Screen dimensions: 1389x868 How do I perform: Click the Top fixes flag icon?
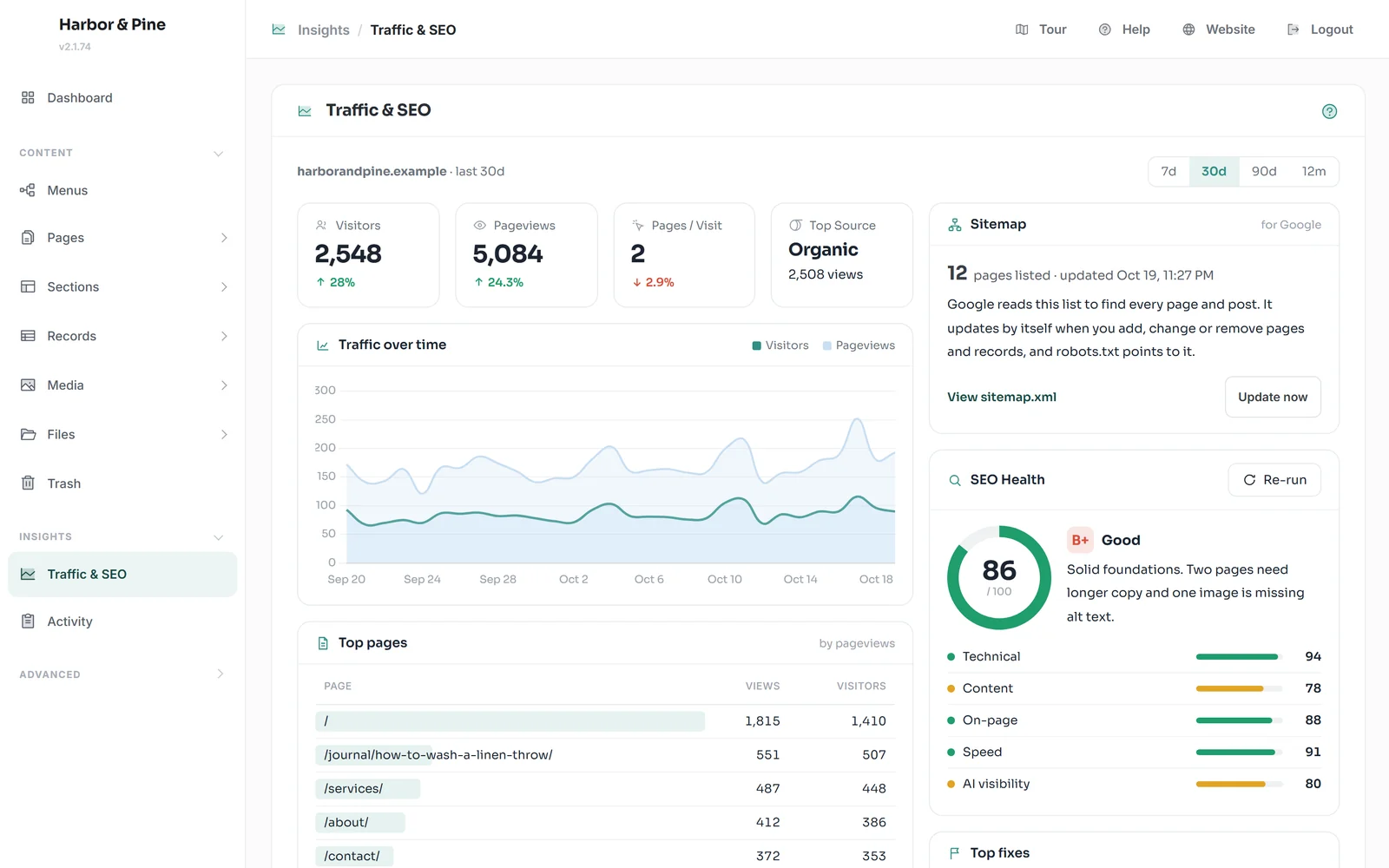[x=955, y=853]
